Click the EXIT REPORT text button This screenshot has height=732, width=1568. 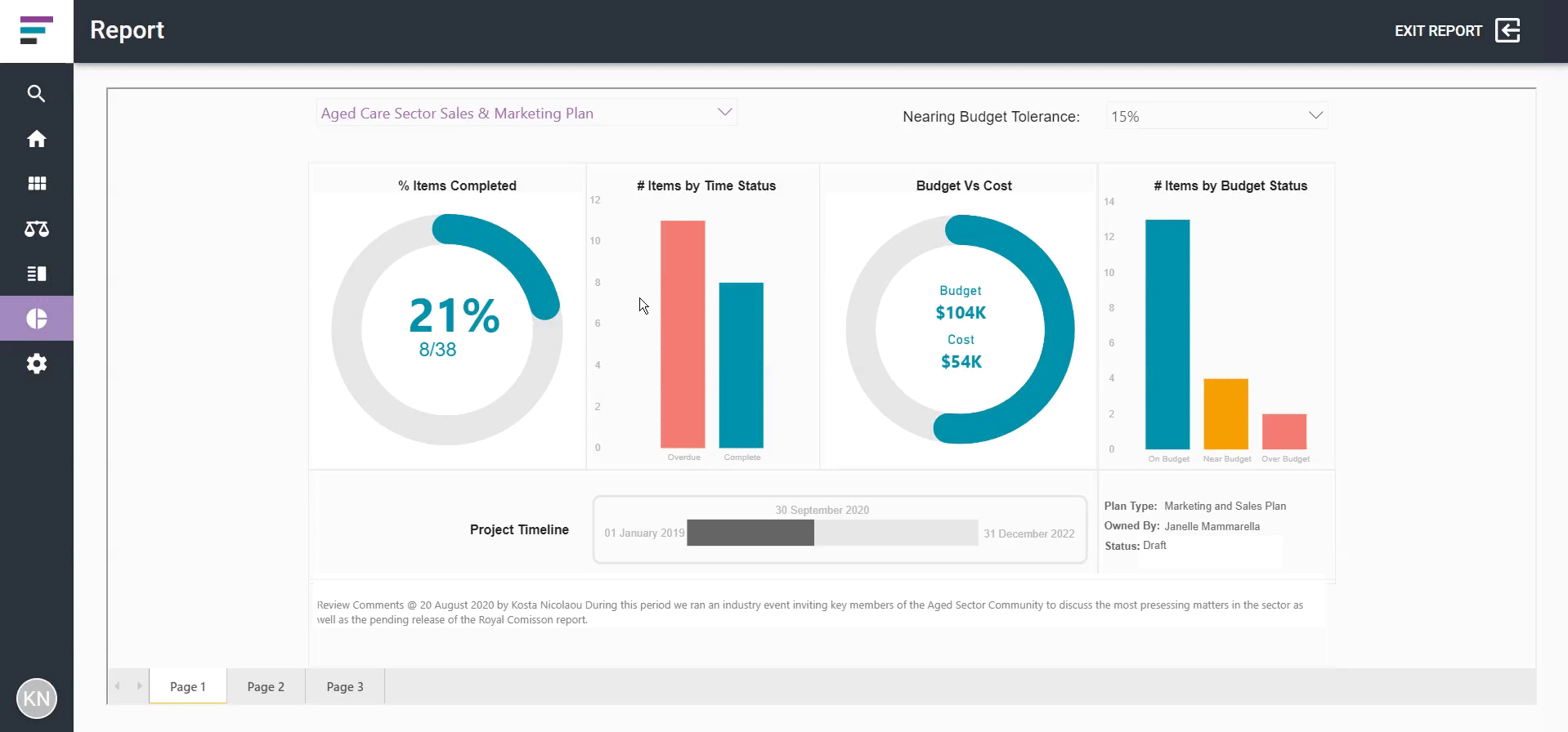[1438, 31]
